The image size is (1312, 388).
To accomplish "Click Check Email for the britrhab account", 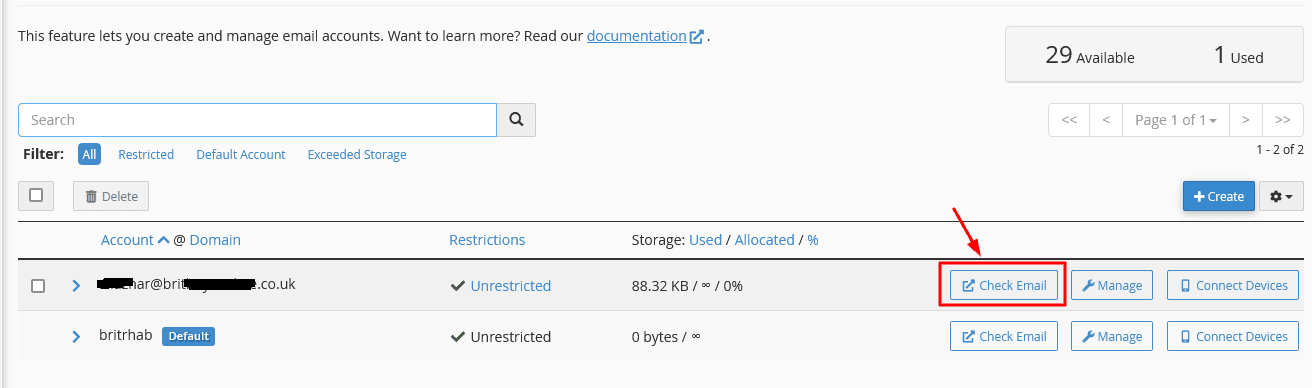I will click(x=1004, y=336).
